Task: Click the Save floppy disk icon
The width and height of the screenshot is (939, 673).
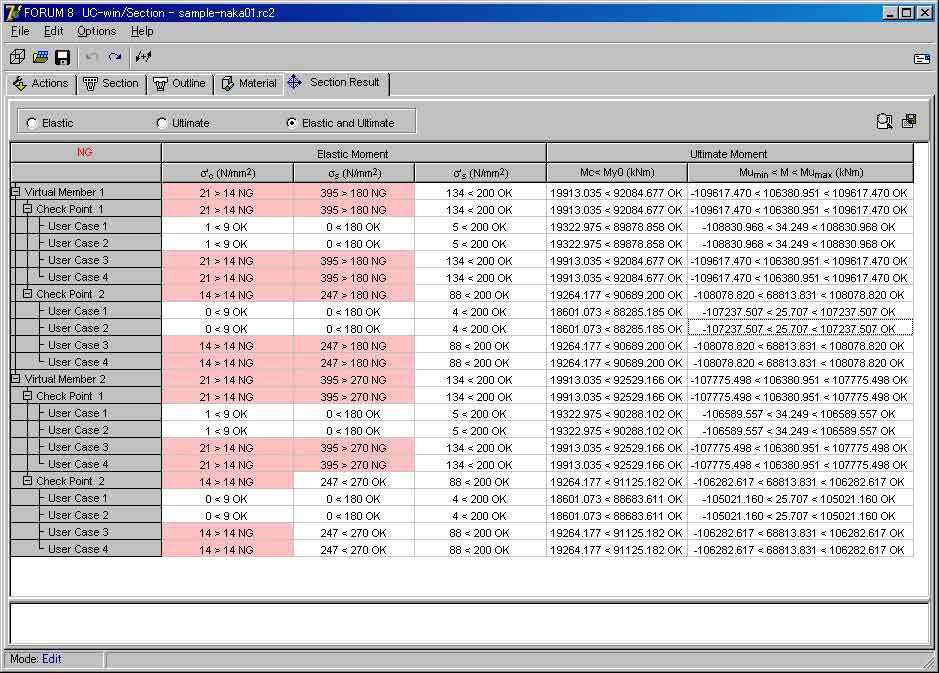Action: [62, 57]
